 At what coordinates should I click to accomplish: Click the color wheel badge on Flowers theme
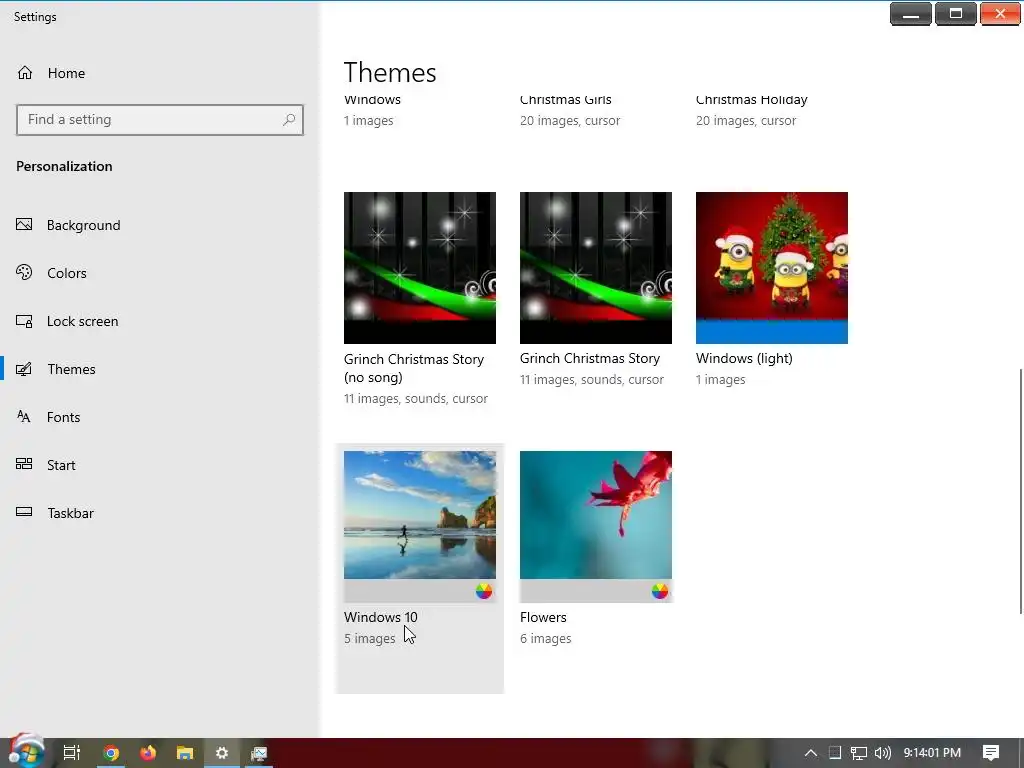click(x=660, y=591)
